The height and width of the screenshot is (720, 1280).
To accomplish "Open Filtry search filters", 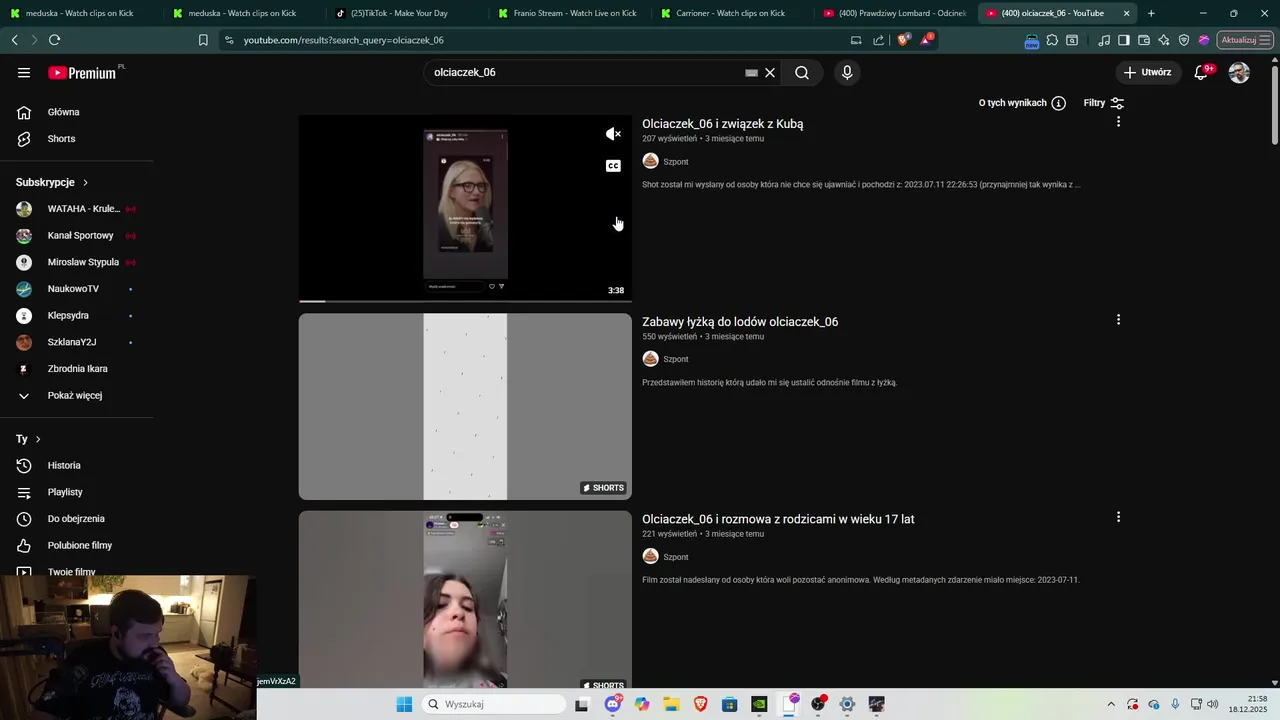I will tap(1104, 103).
